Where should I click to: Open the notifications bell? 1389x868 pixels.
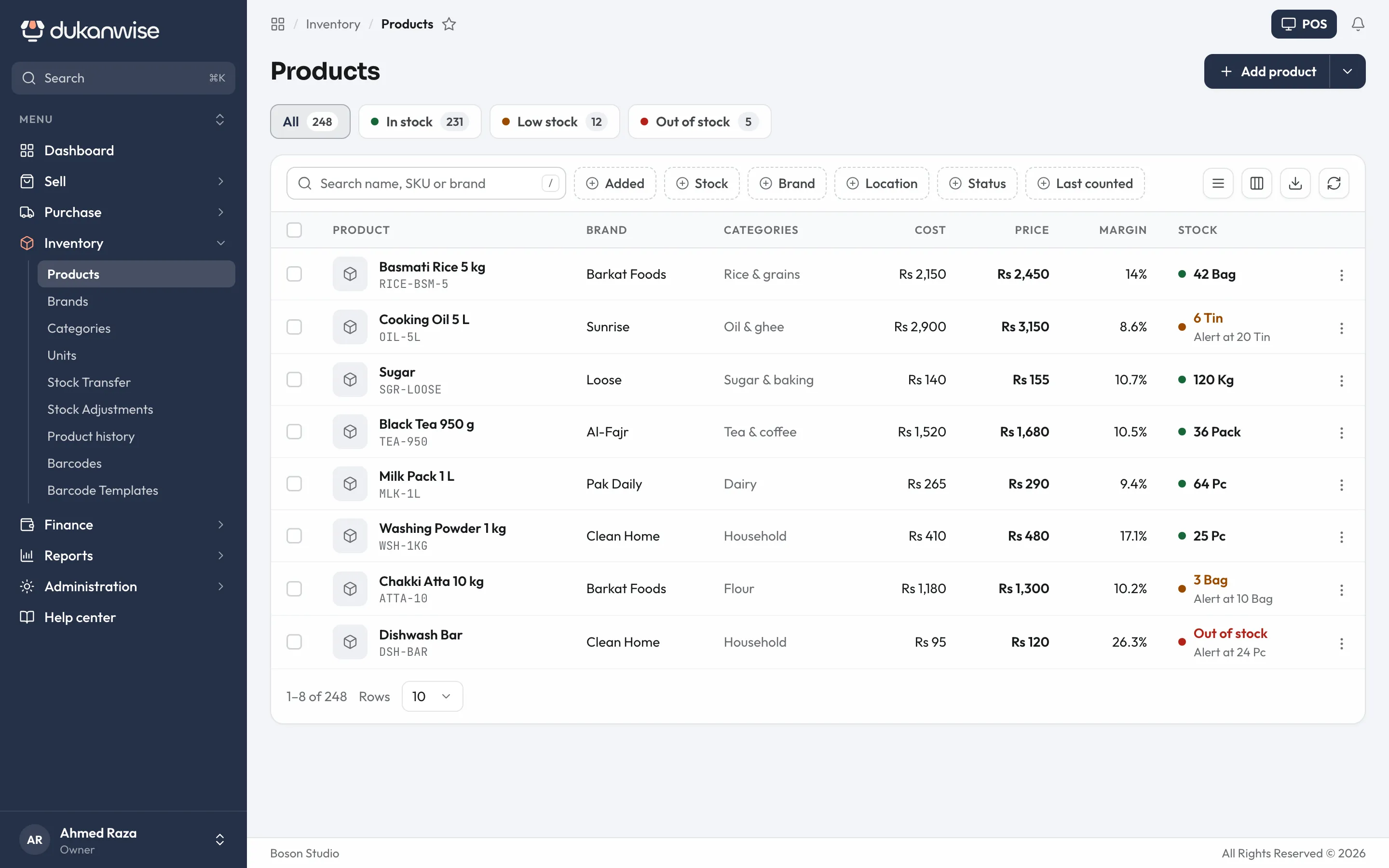coord(1358,24)
